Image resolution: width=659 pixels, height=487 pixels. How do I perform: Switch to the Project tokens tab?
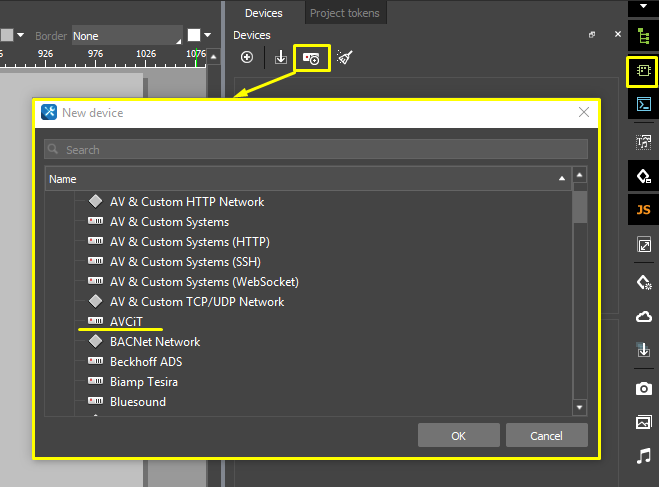[x=344, y=13]
